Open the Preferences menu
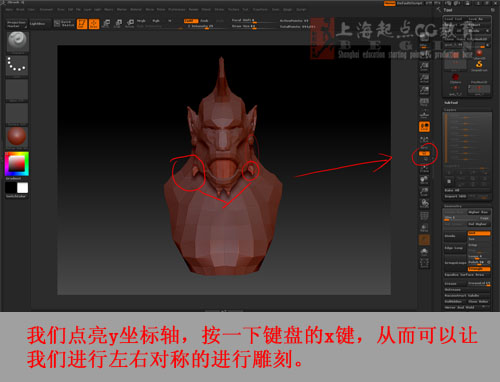The width and height of the screenshot is (500, 382). tap(177, 9)
